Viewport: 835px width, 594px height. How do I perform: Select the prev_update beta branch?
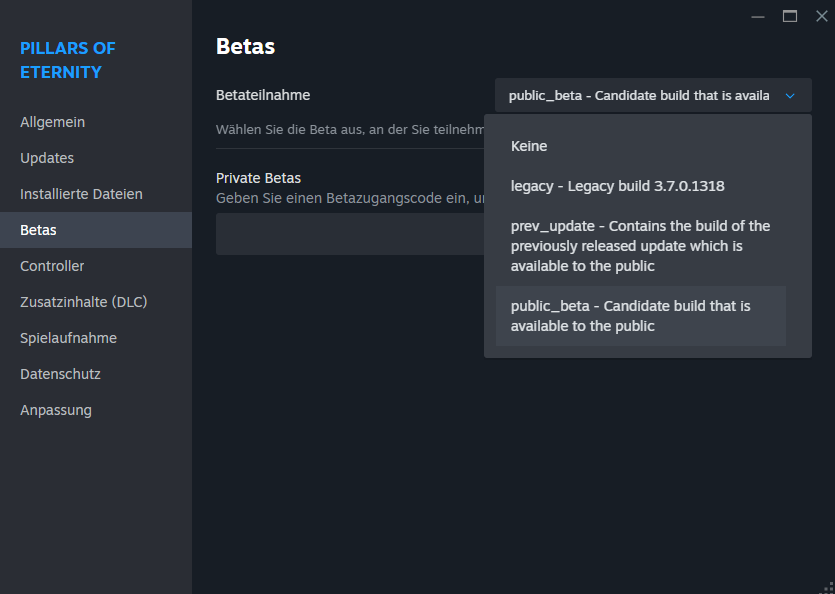point(640,246)
